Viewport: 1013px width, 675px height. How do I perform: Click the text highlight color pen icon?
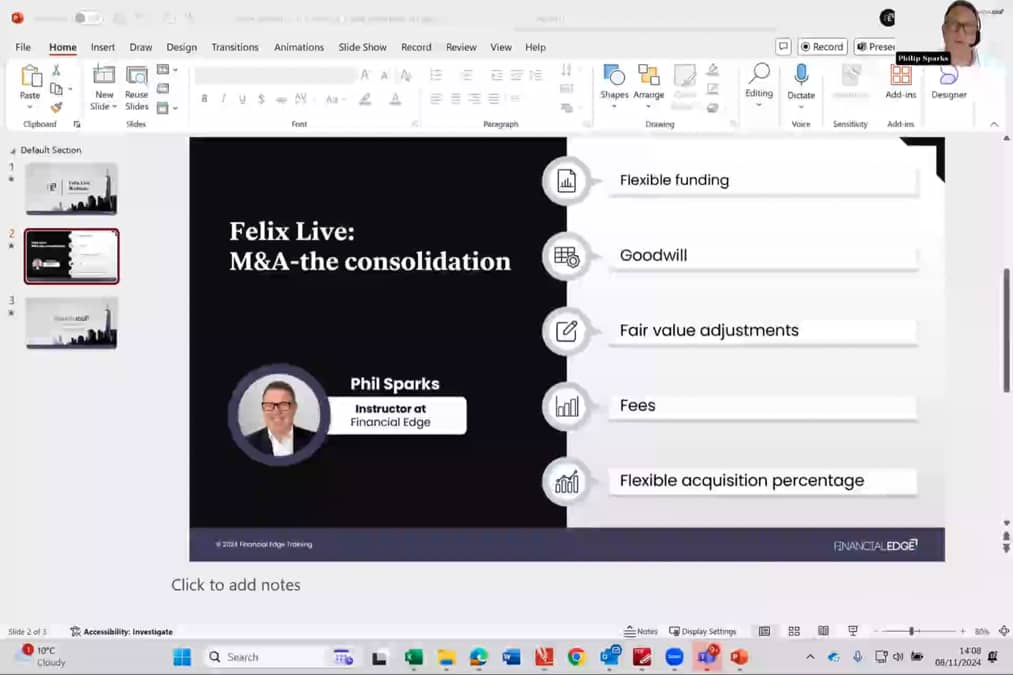coord(365,99)
